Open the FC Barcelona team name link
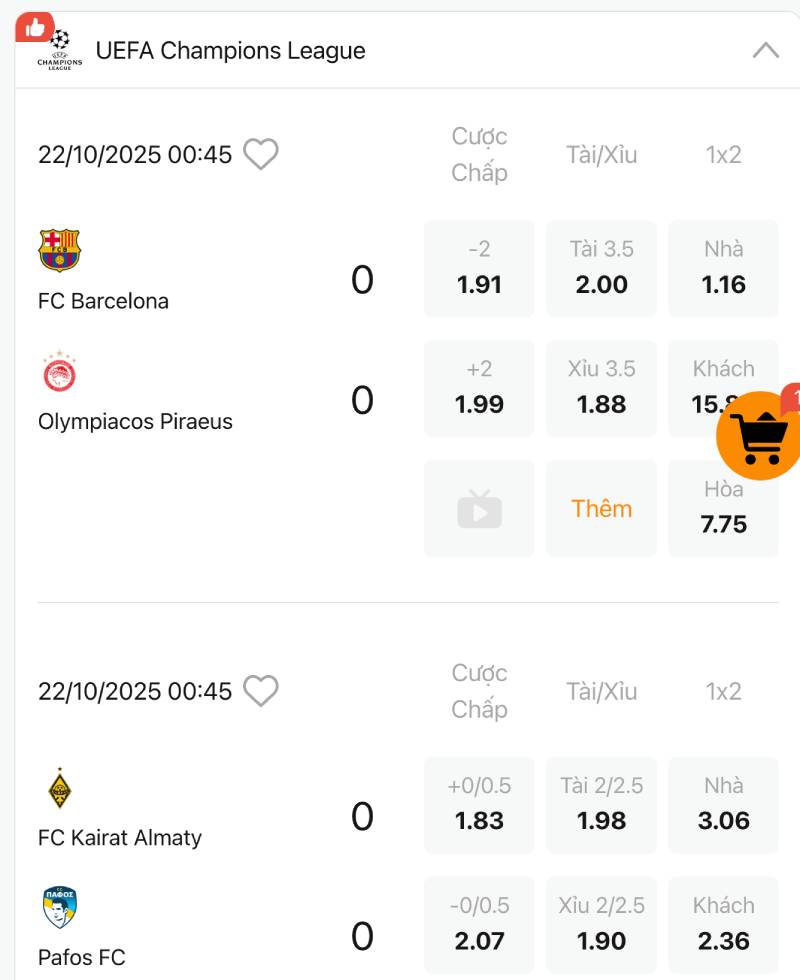This screenshot has width=800, height=980. (x=103, y=301)
